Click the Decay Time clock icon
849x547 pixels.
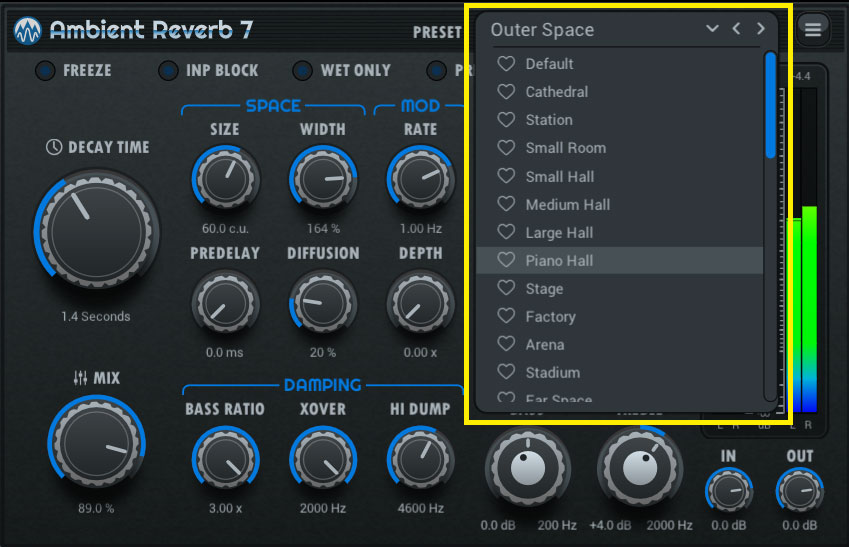(54, 147)
